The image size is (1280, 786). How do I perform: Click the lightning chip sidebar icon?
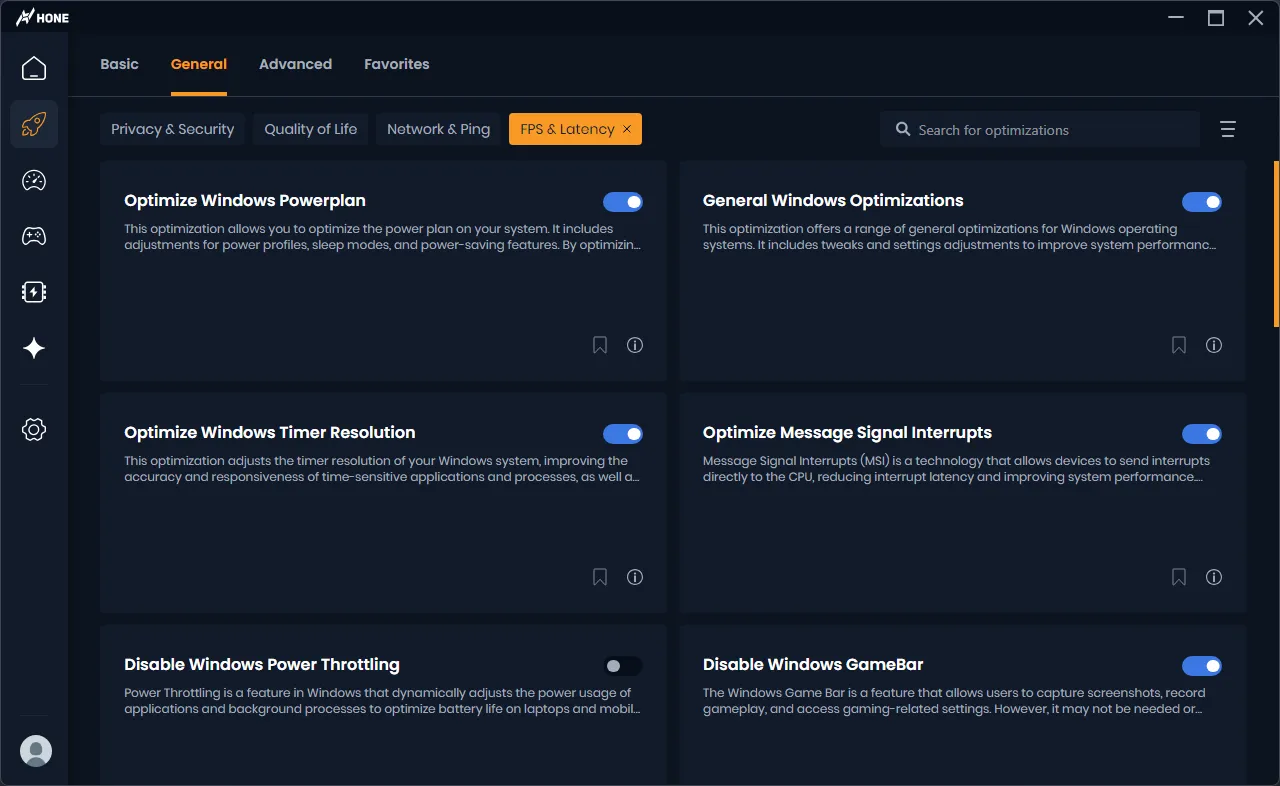(34, 292)
